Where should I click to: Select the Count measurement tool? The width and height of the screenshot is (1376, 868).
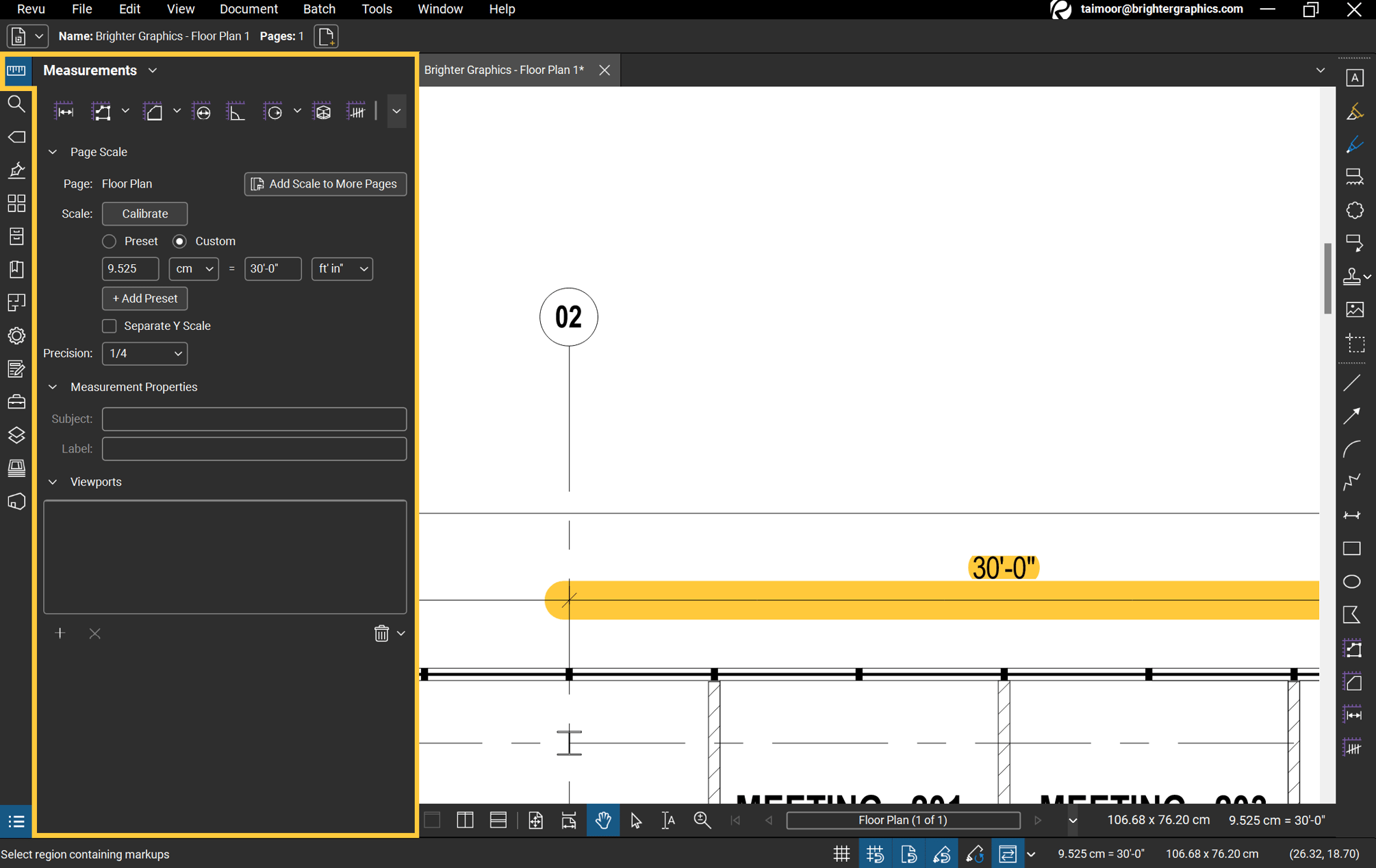tap(356, 111)
